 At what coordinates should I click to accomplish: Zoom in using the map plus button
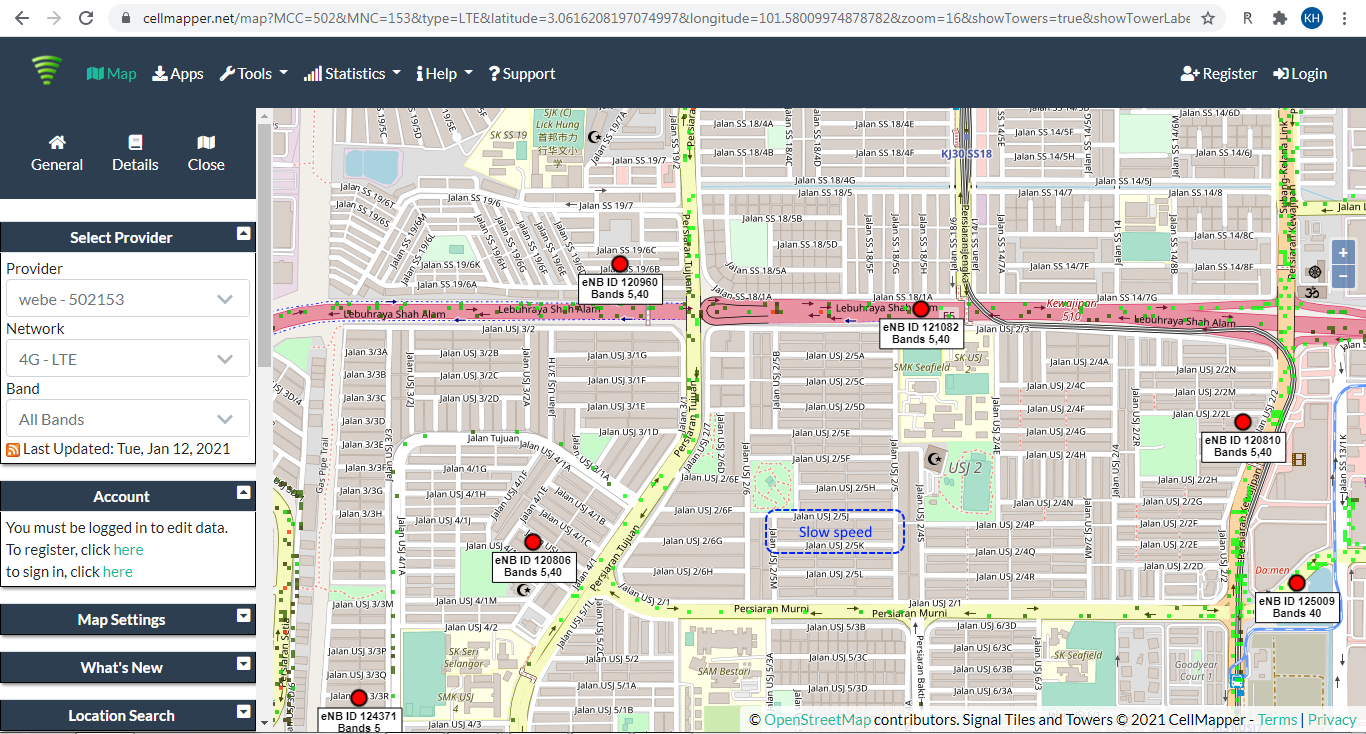pos(1344,252)
